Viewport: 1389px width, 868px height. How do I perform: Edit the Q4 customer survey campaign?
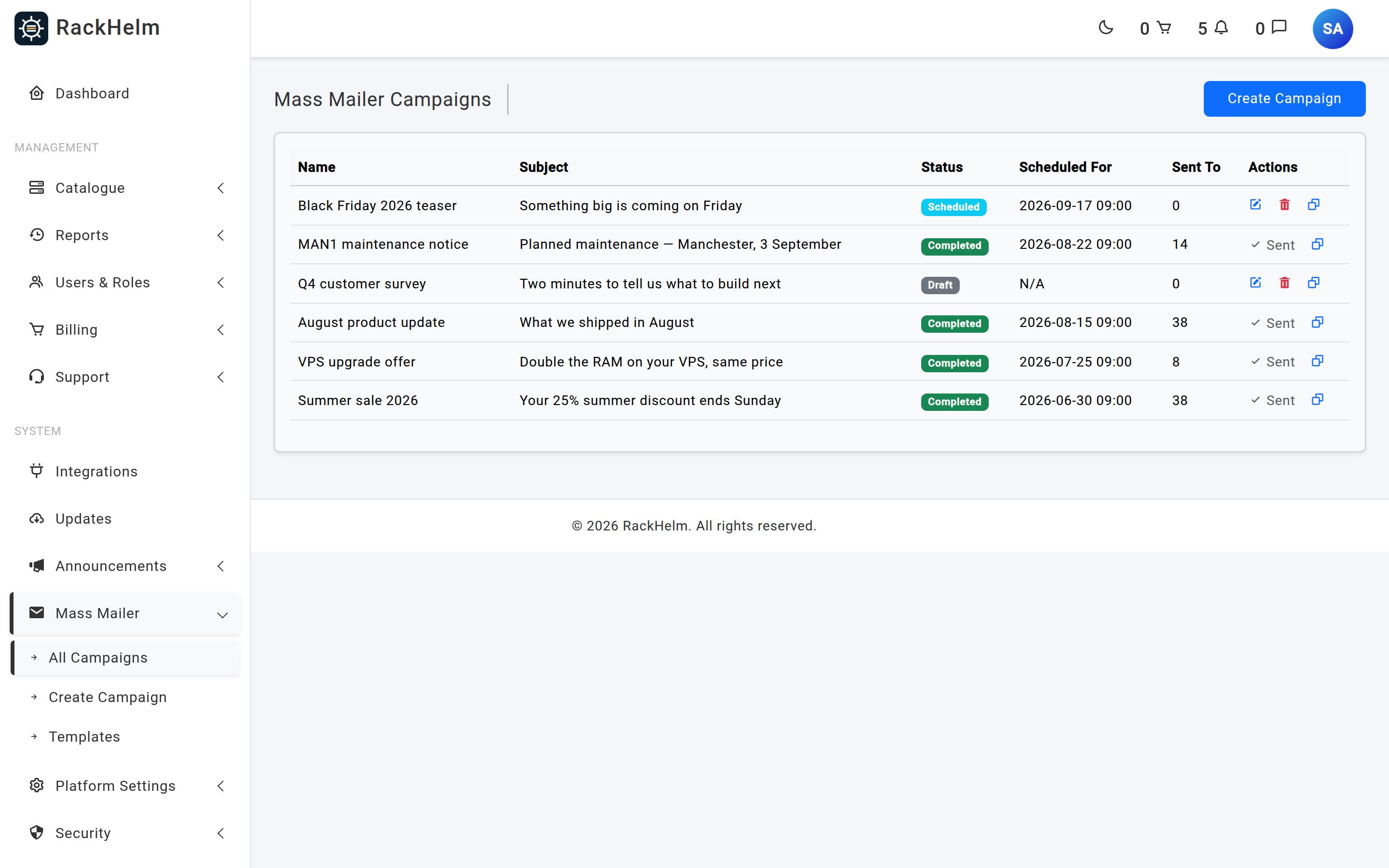[x=1255, y=283]
